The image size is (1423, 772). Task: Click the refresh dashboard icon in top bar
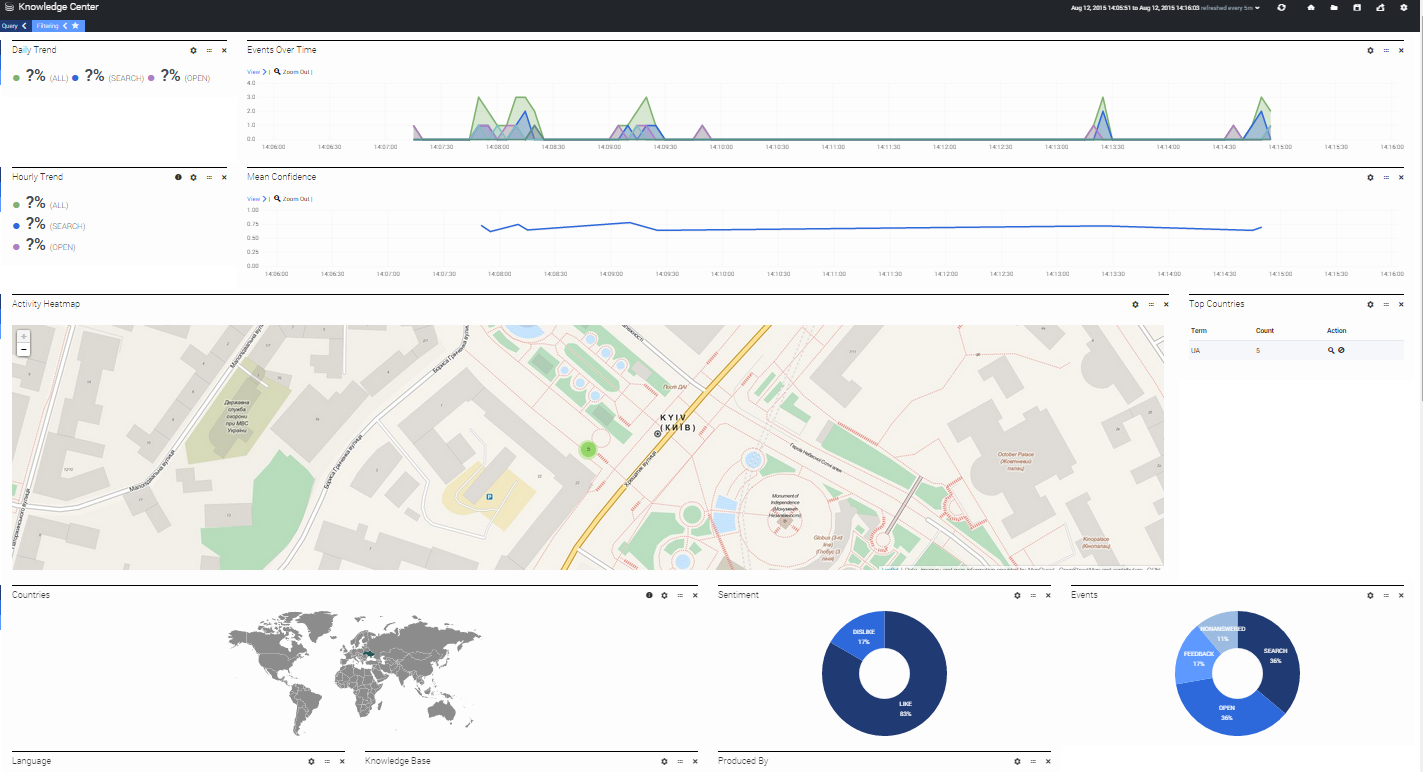point(1281,7)
